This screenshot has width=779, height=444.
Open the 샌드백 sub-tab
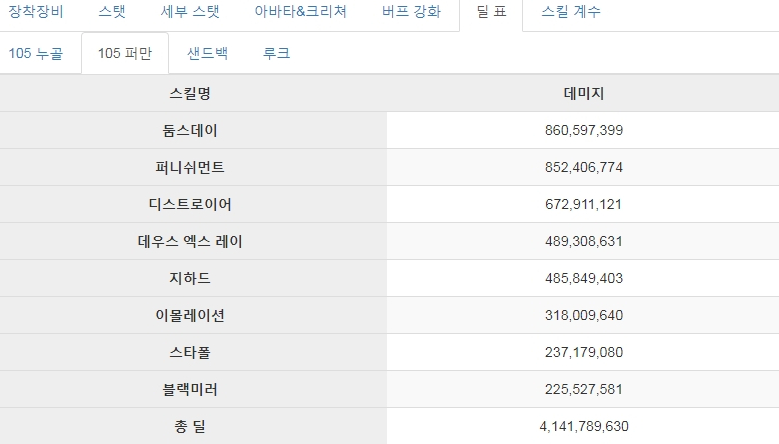(207, 53)
